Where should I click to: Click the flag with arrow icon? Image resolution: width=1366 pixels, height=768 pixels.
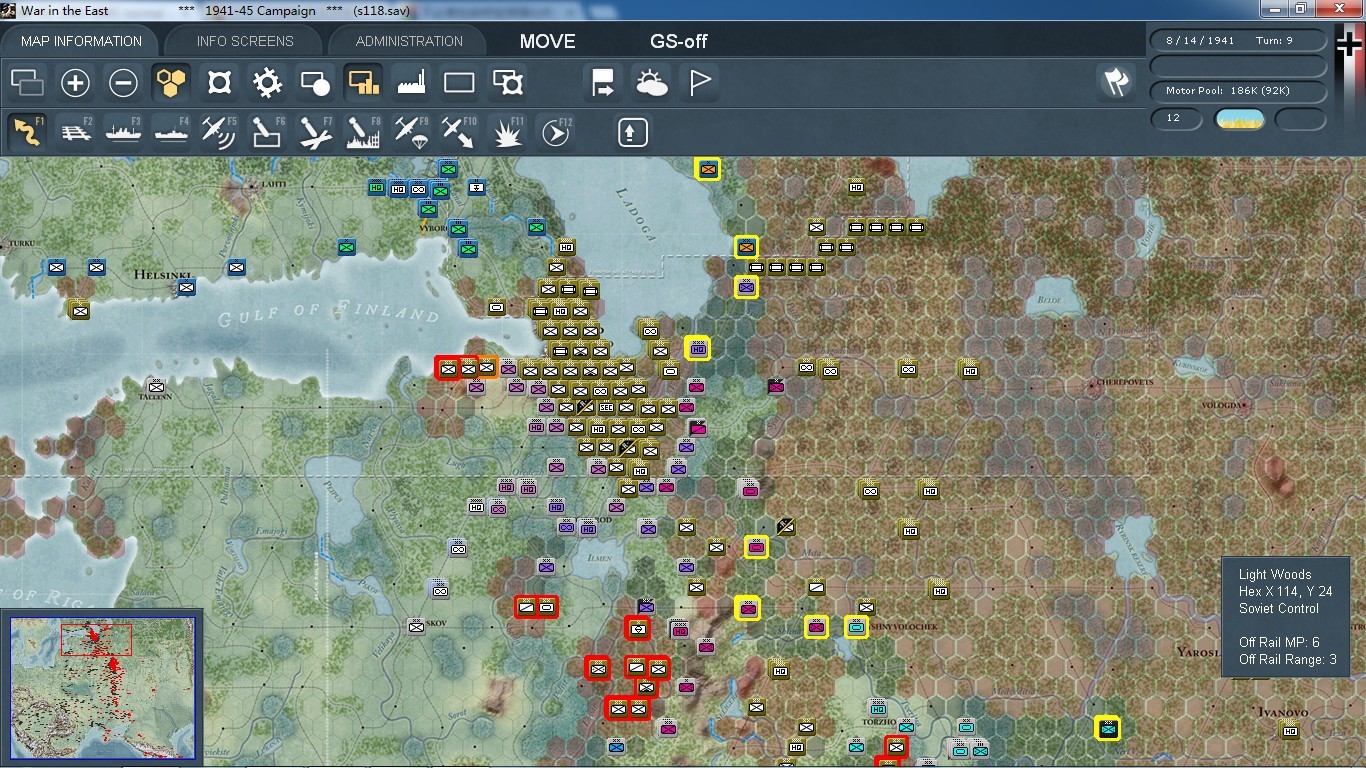603,83
